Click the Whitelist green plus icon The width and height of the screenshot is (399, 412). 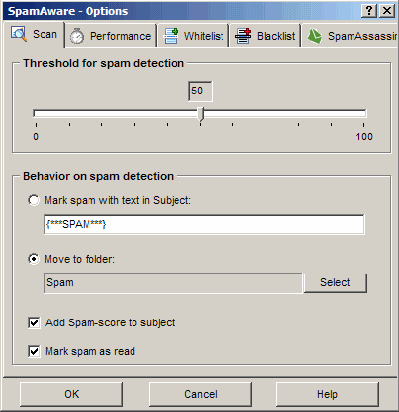click(171, 36)
